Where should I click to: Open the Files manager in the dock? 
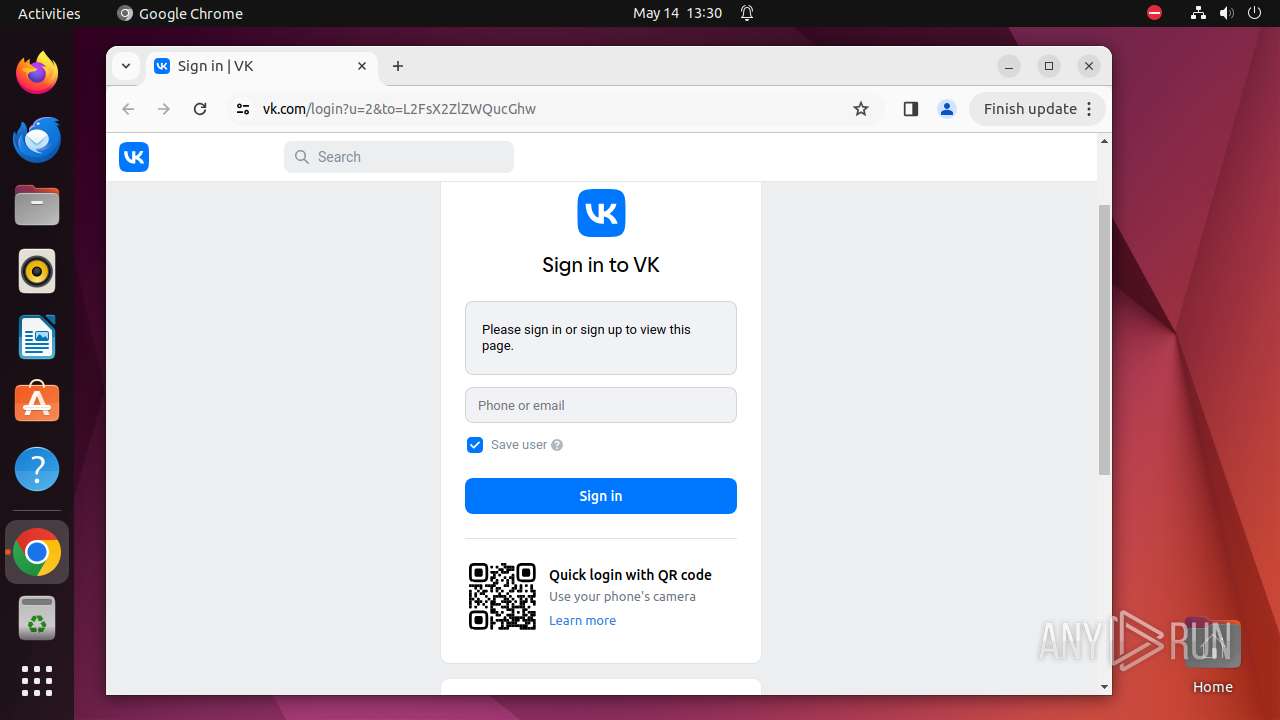click(x=37, y=205)
